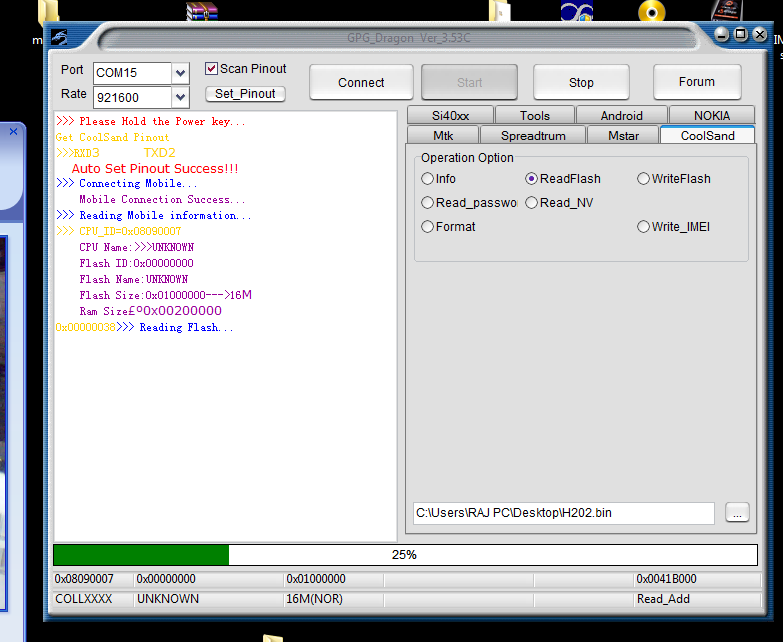Image resolution: width=783 pixels, height=642 pixels.
Task: Click the 0x0041B000 status bar address
Action: [x=667, y=579]
